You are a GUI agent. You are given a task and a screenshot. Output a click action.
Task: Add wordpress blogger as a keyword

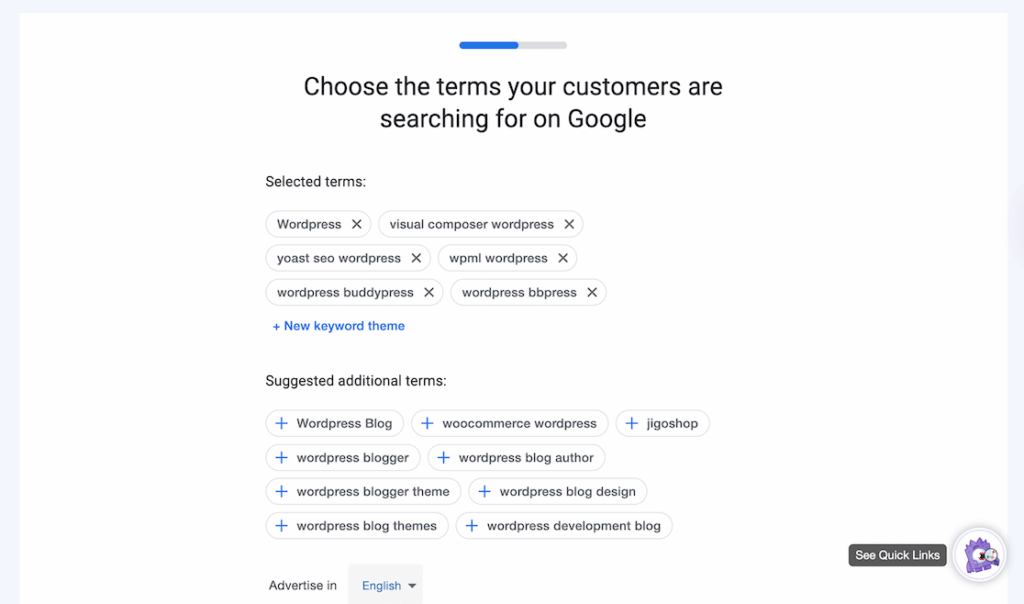pyautogui.click(x=342, y=457)
